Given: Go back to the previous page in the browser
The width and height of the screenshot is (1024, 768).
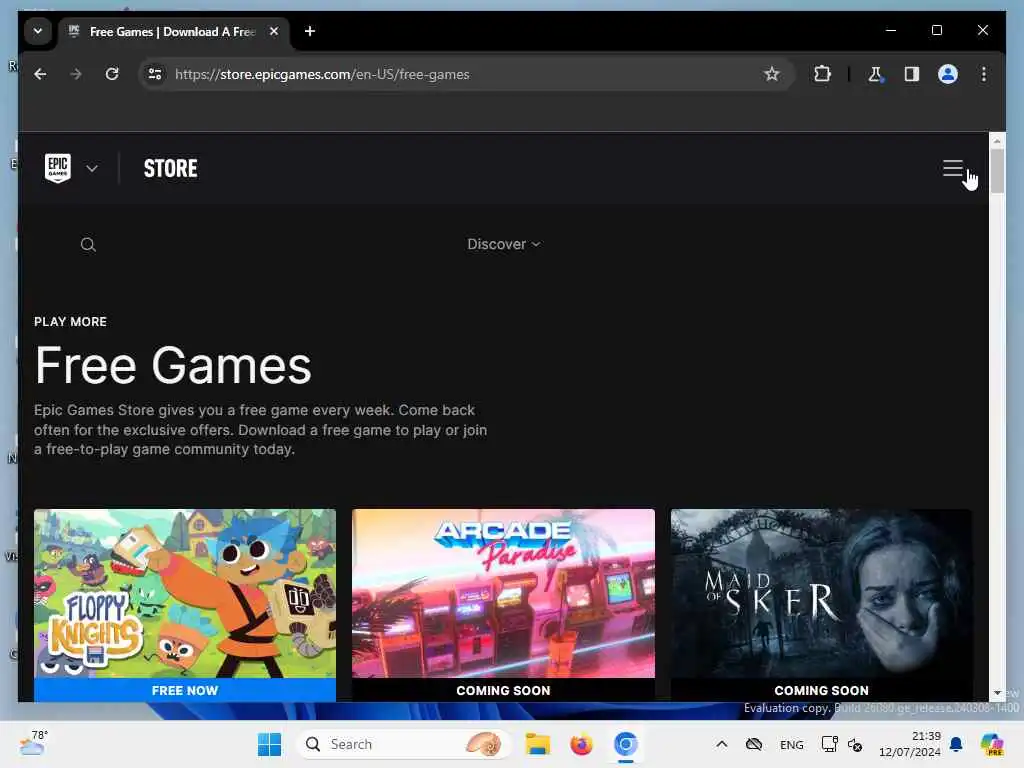Looking at the screenshot, I should coord(40,74).
